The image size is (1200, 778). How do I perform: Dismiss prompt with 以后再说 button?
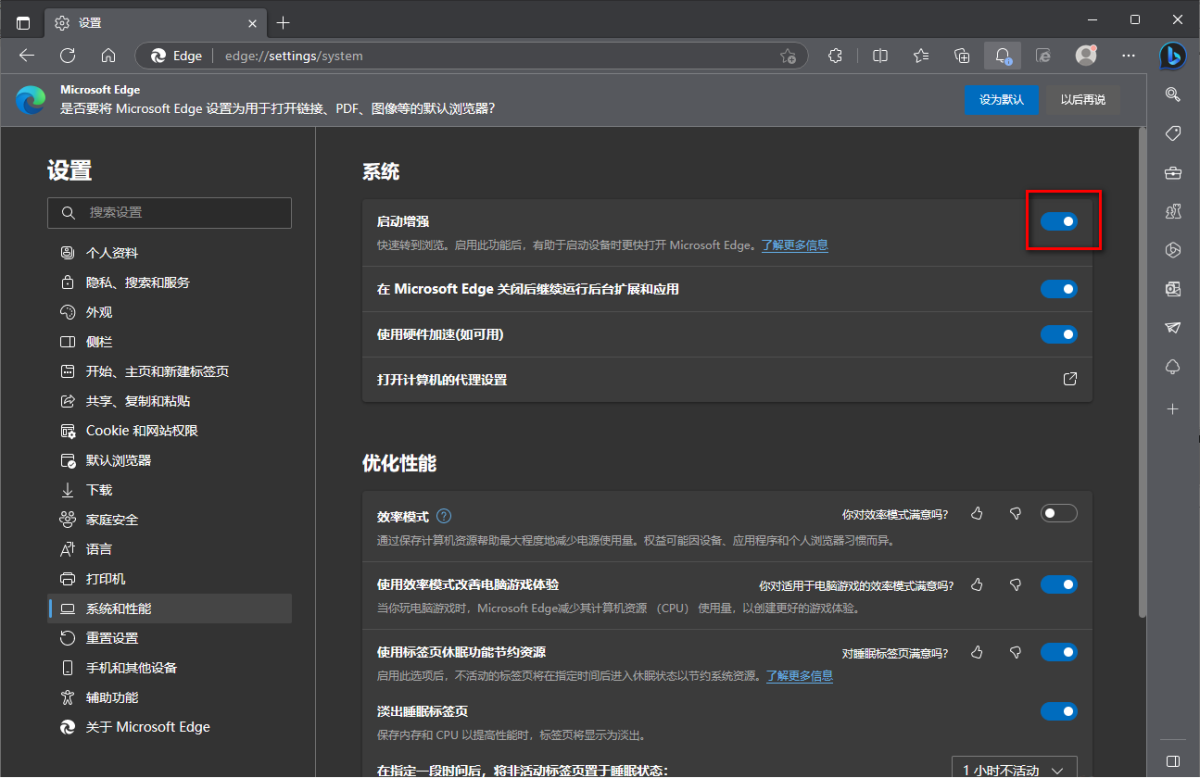pyautogui.click(x=1083, y=100)
